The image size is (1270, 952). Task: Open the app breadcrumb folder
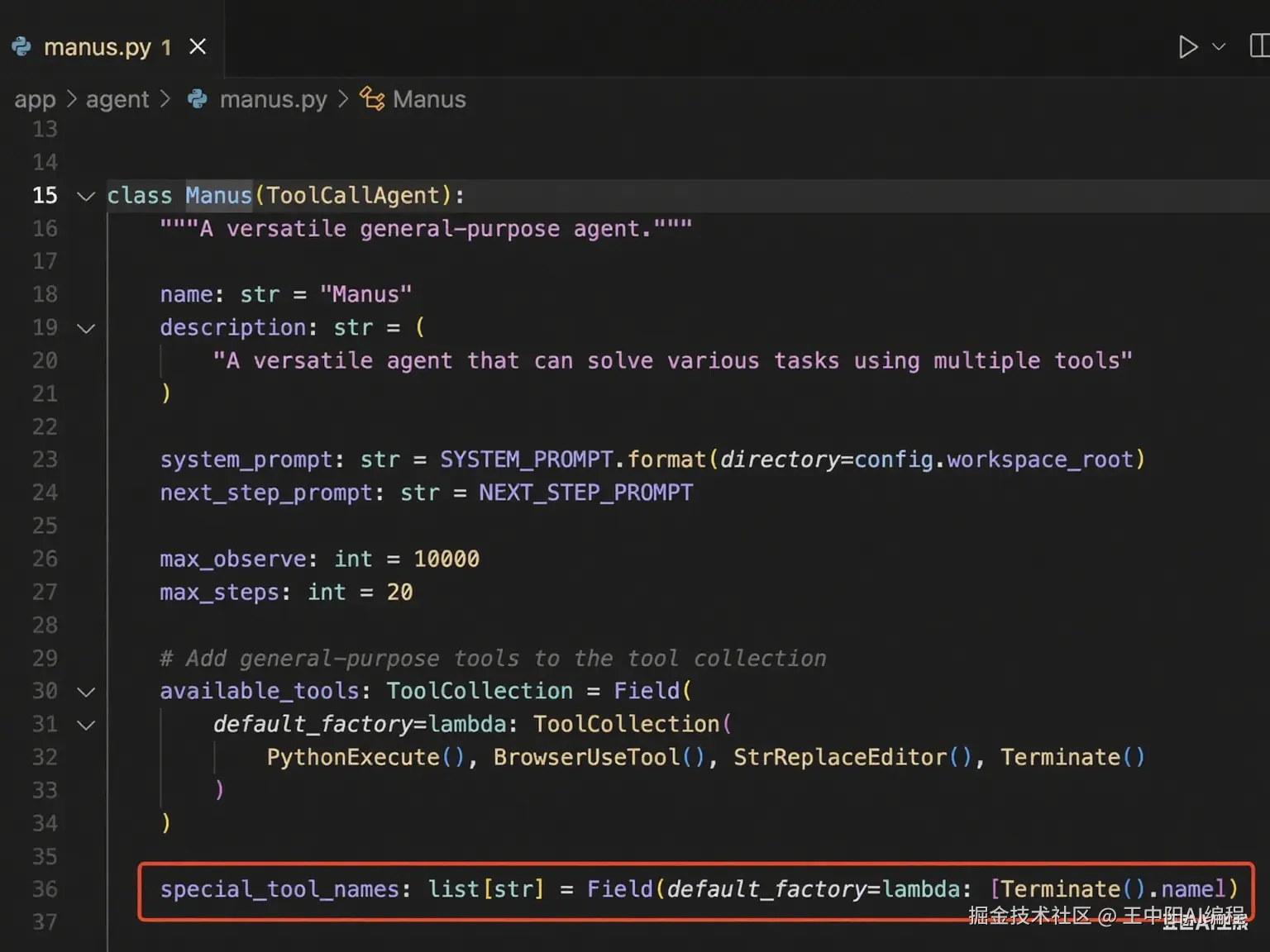click(x=35, y=99)
